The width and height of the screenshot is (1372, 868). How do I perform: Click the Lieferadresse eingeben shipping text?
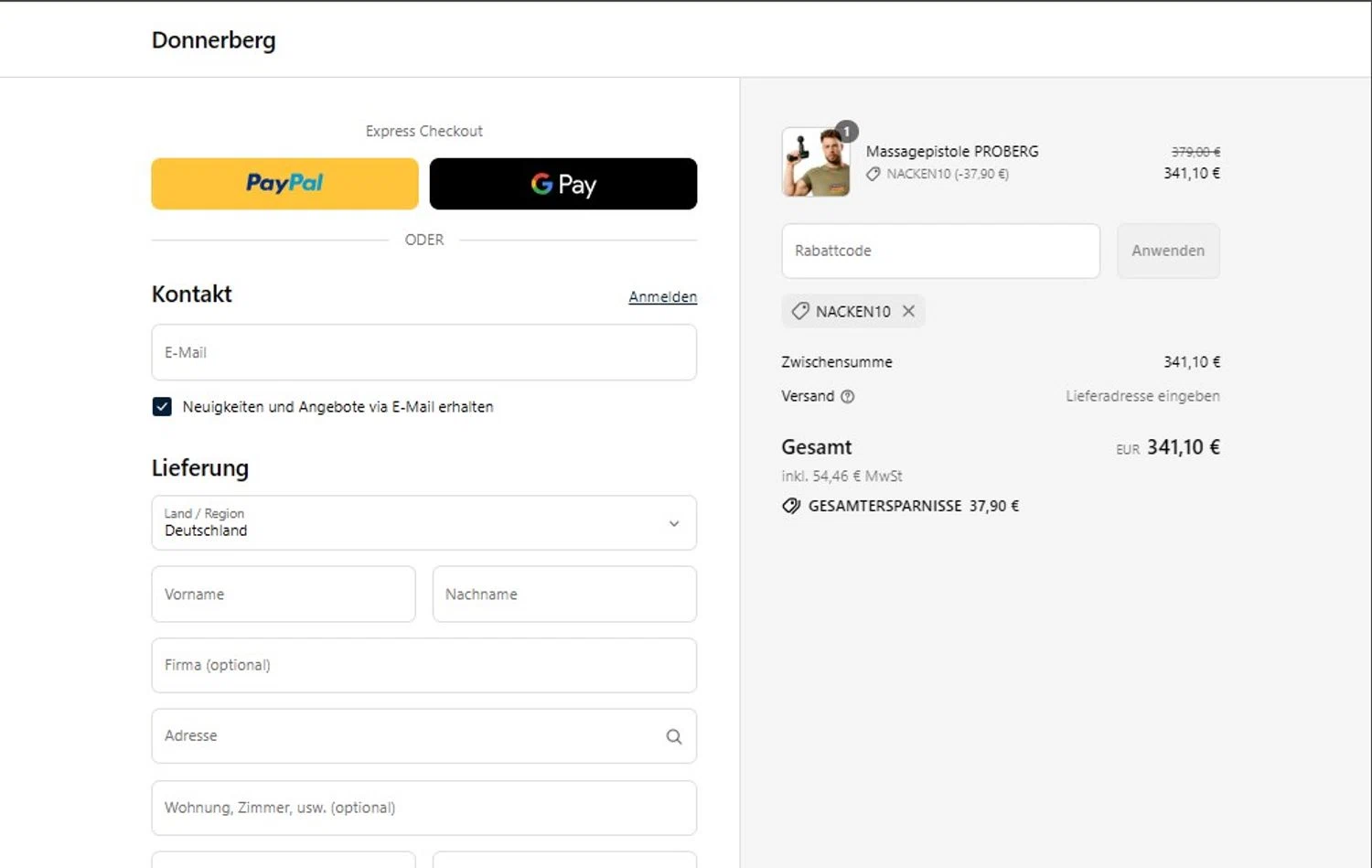pyautogui.click(x=1142, y=396)
